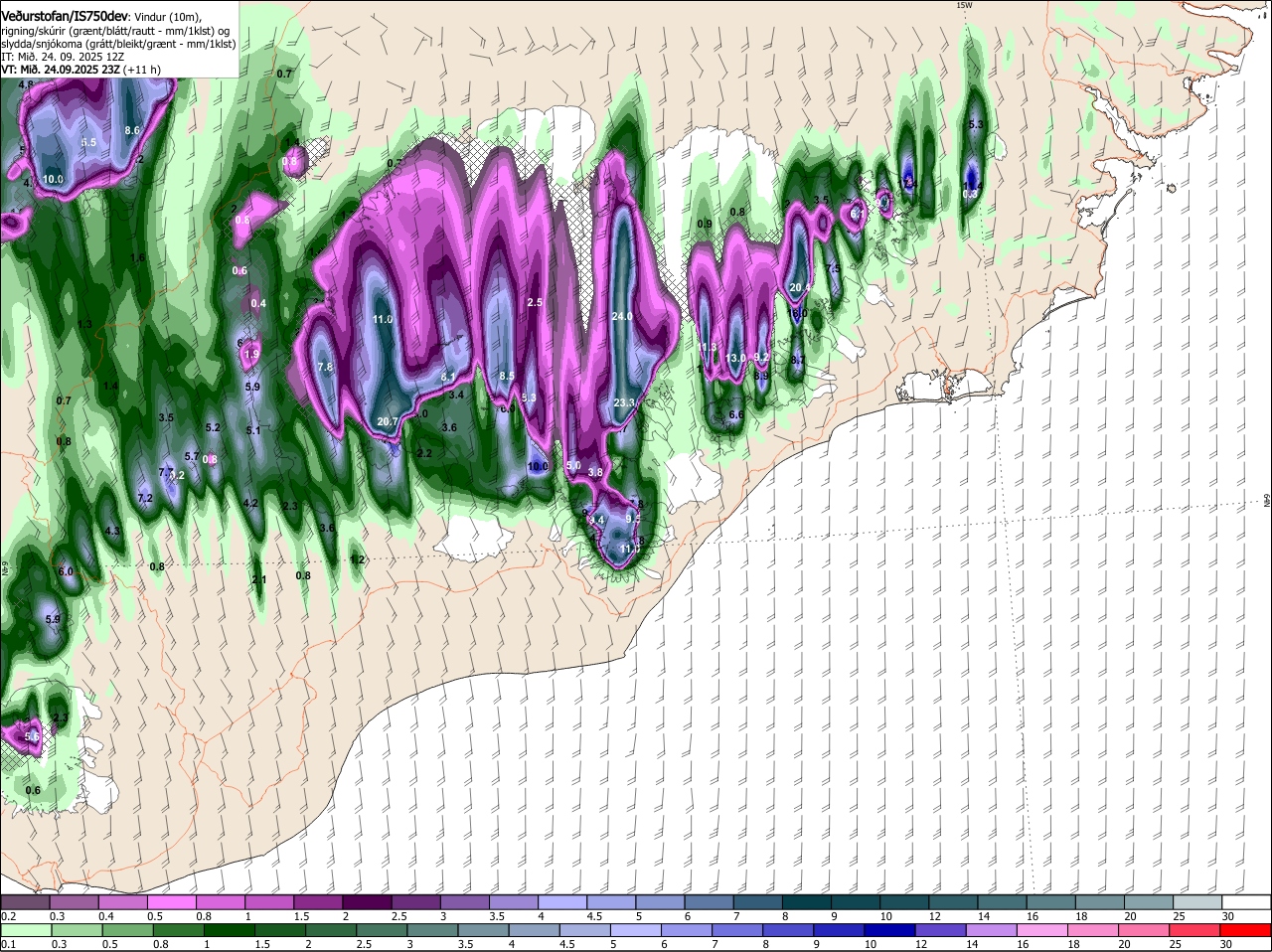This screenshot has width=1272, height=952.
Task: Click the 23.3 precipitation value on map
Action: point(625,402)
